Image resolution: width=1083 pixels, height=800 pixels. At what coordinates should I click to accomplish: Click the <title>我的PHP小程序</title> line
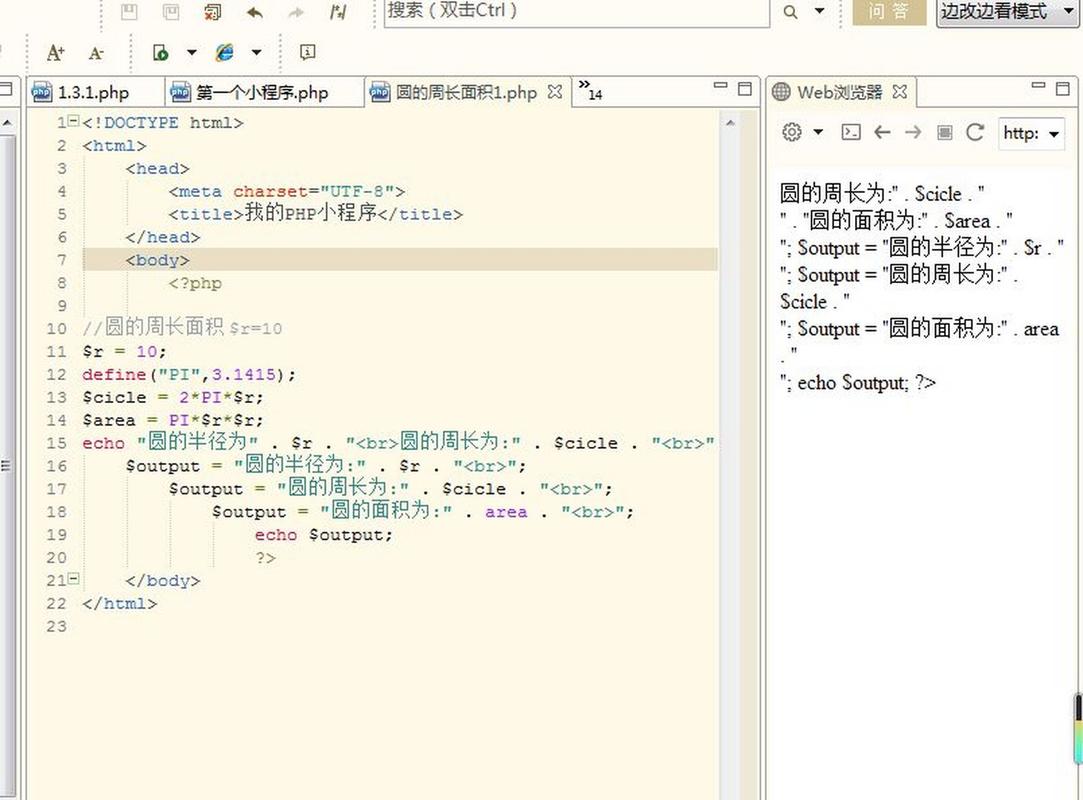point(316,213)
